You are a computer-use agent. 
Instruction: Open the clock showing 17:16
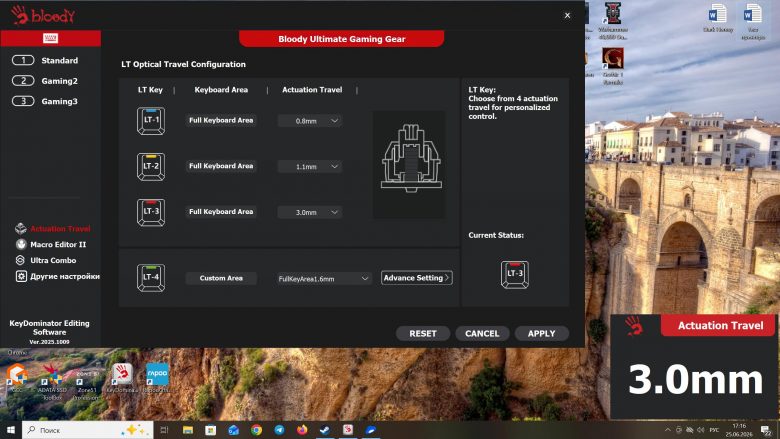click(x=739, y=430)
